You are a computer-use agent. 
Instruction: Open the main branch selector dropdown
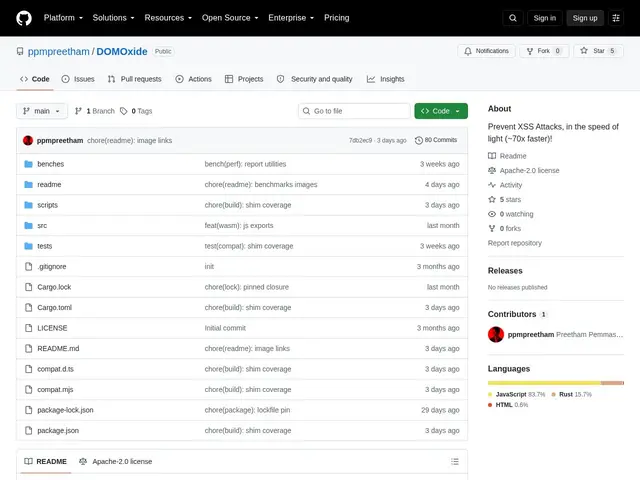pos(42,111)
